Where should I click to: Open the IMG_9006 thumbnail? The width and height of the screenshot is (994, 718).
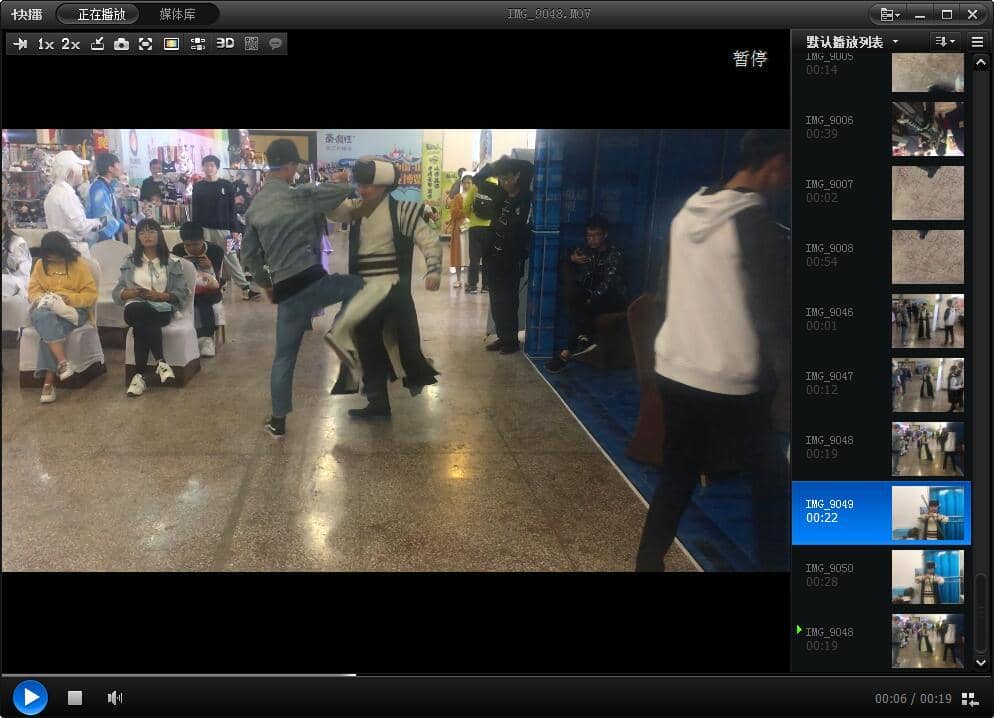point(927,129)
